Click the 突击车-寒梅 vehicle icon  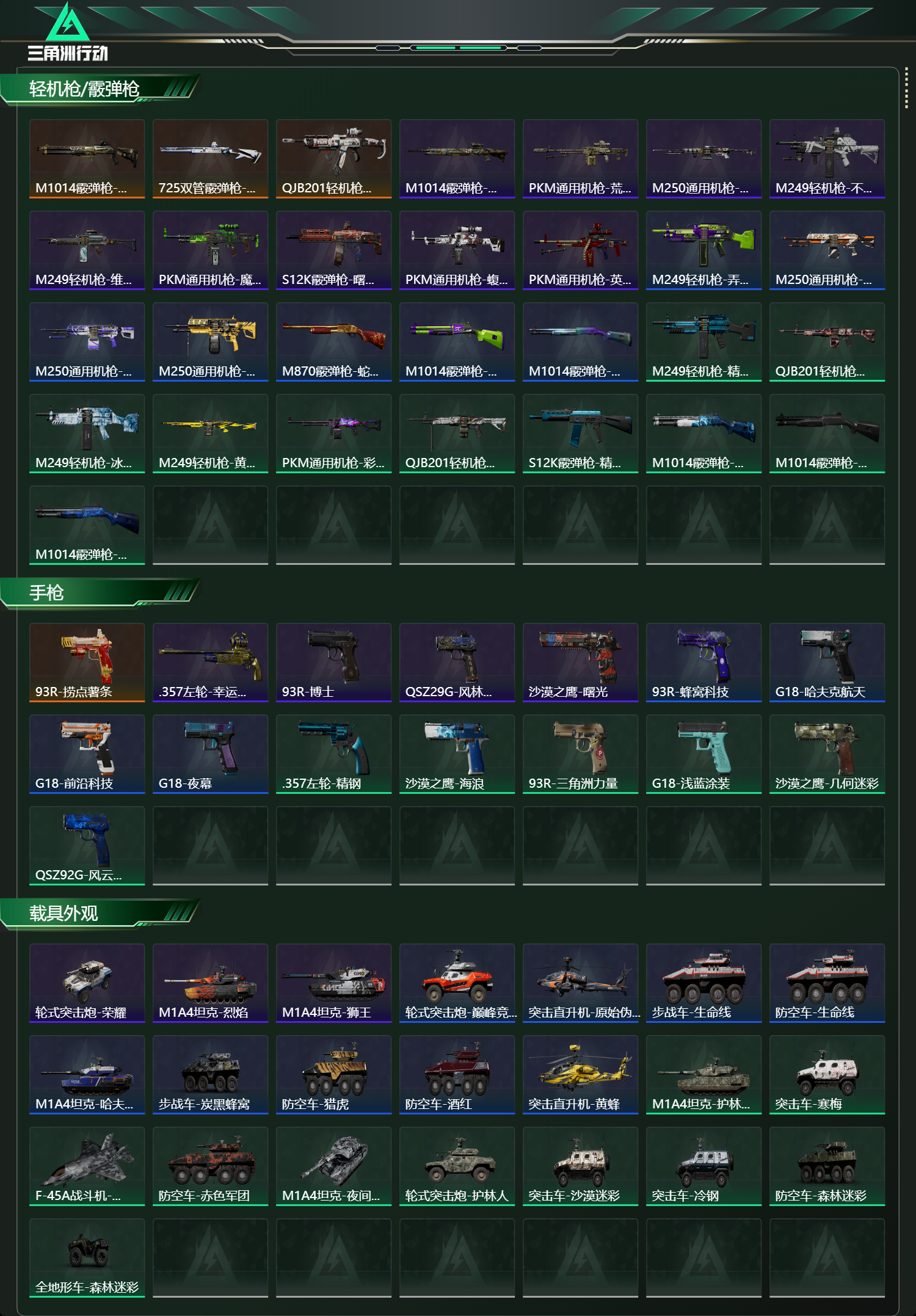827,1075
